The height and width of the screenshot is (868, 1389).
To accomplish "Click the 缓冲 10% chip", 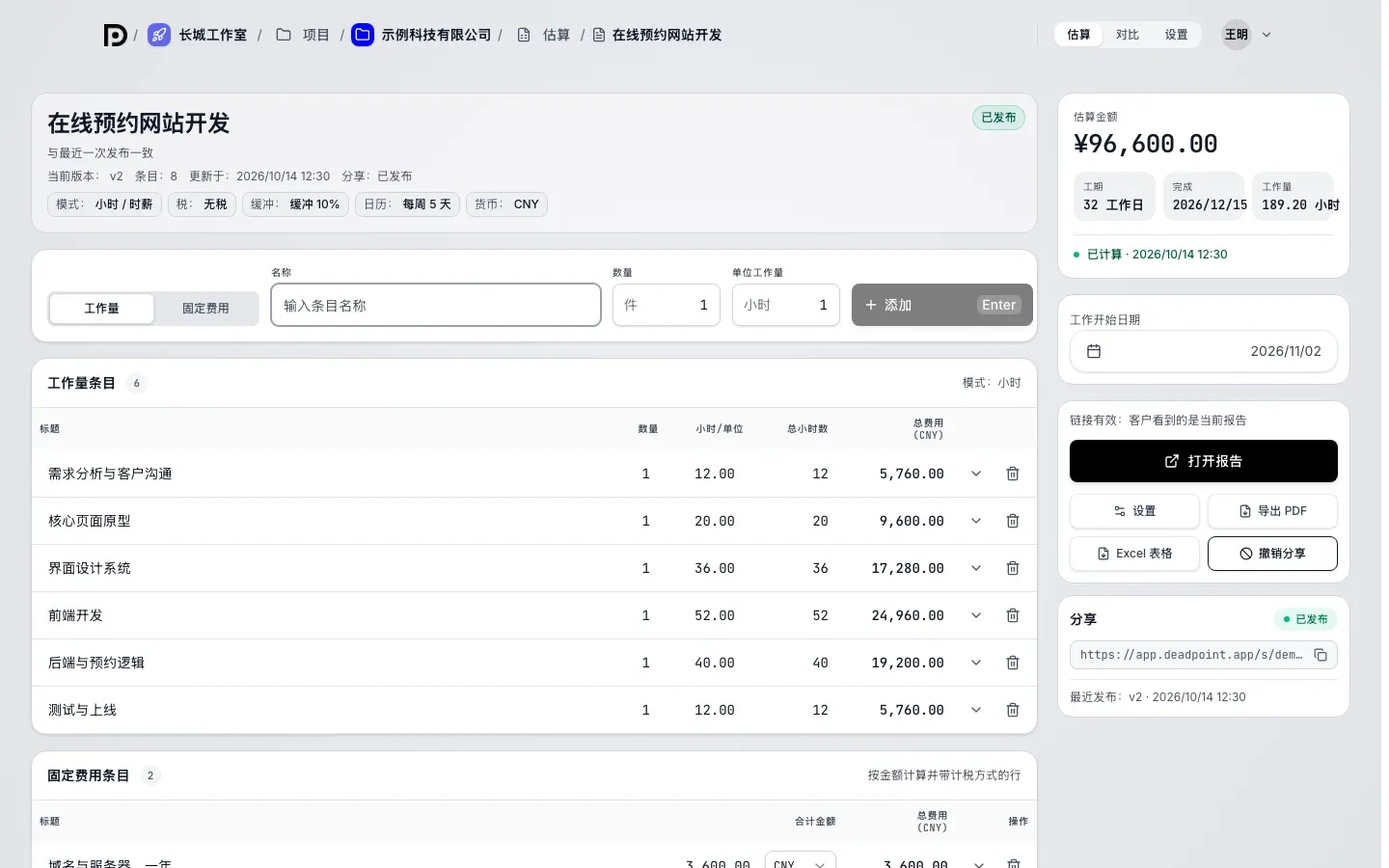I will point(295,204).
